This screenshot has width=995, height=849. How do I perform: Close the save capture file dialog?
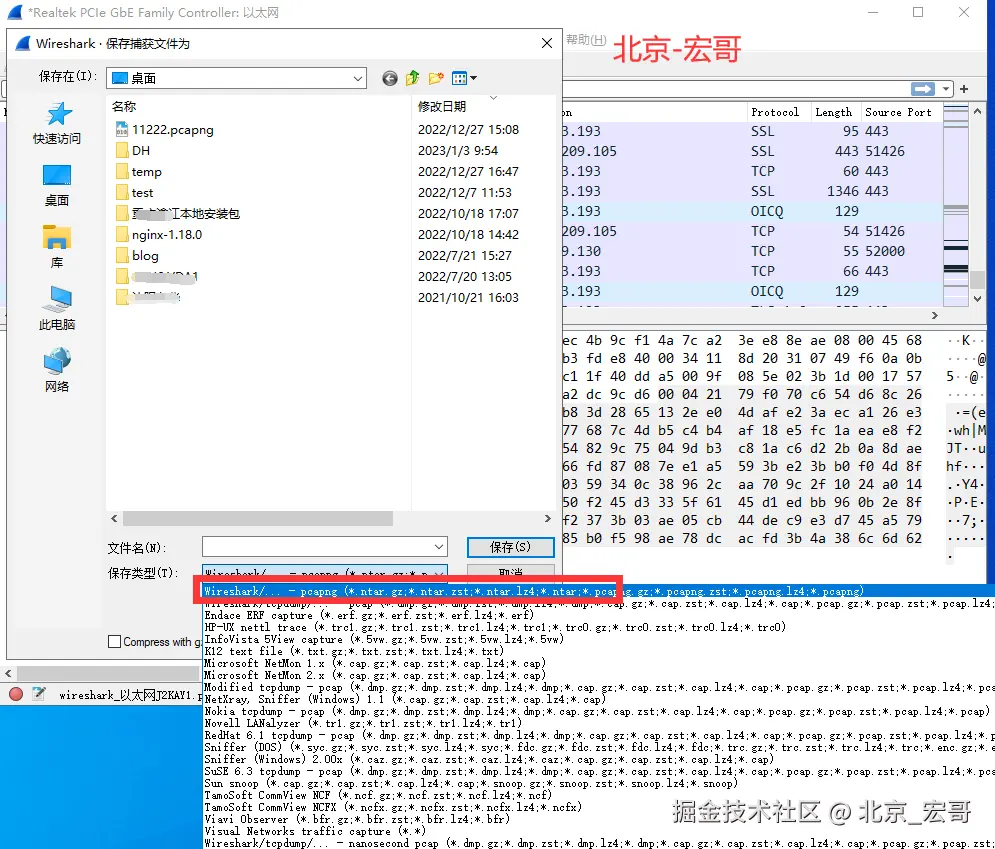[547, 43]
